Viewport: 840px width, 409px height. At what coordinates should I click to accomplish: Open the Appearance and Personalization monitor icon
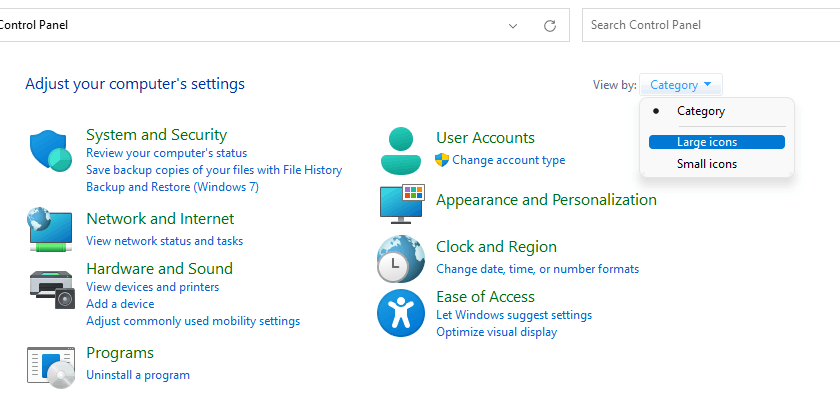401,203
